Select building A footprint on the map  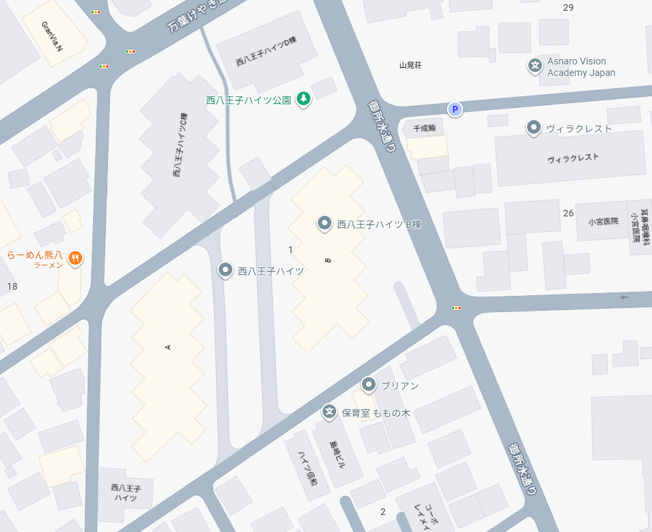click(168, 367)
